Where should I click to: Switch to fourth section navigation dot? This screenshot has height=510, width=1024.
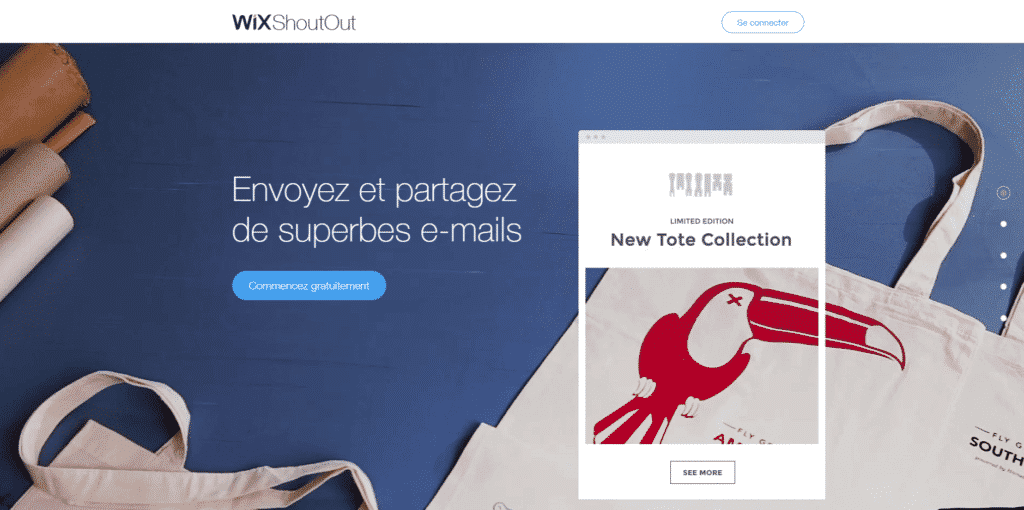click(x=1003, y=287)
